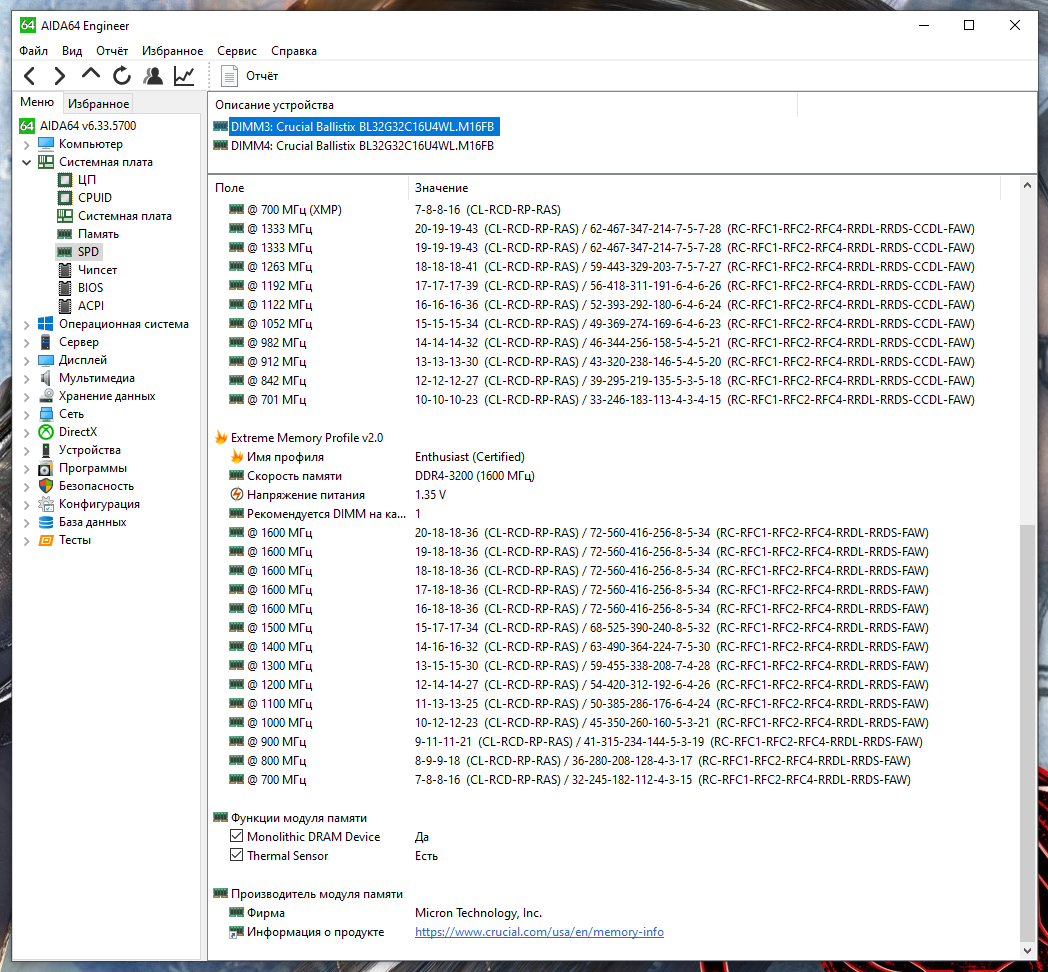Viewport: 1048px width, 972px height.
Task: Click the Операционная система Windows icon
Action: pos(46,324)
